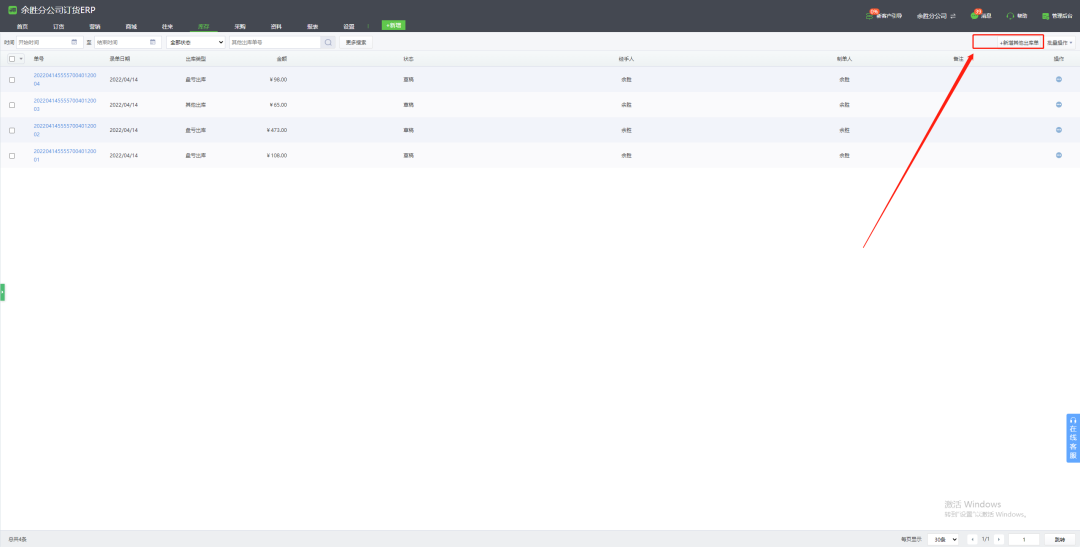Expand the green left sidebar handle
Screen dimensions: 1080x547
[x=3, y=291]
